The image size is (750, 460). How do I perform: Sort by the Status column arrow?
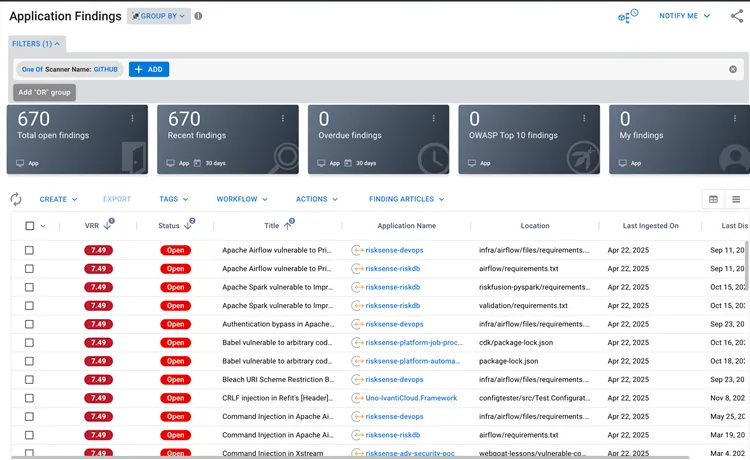189,224
